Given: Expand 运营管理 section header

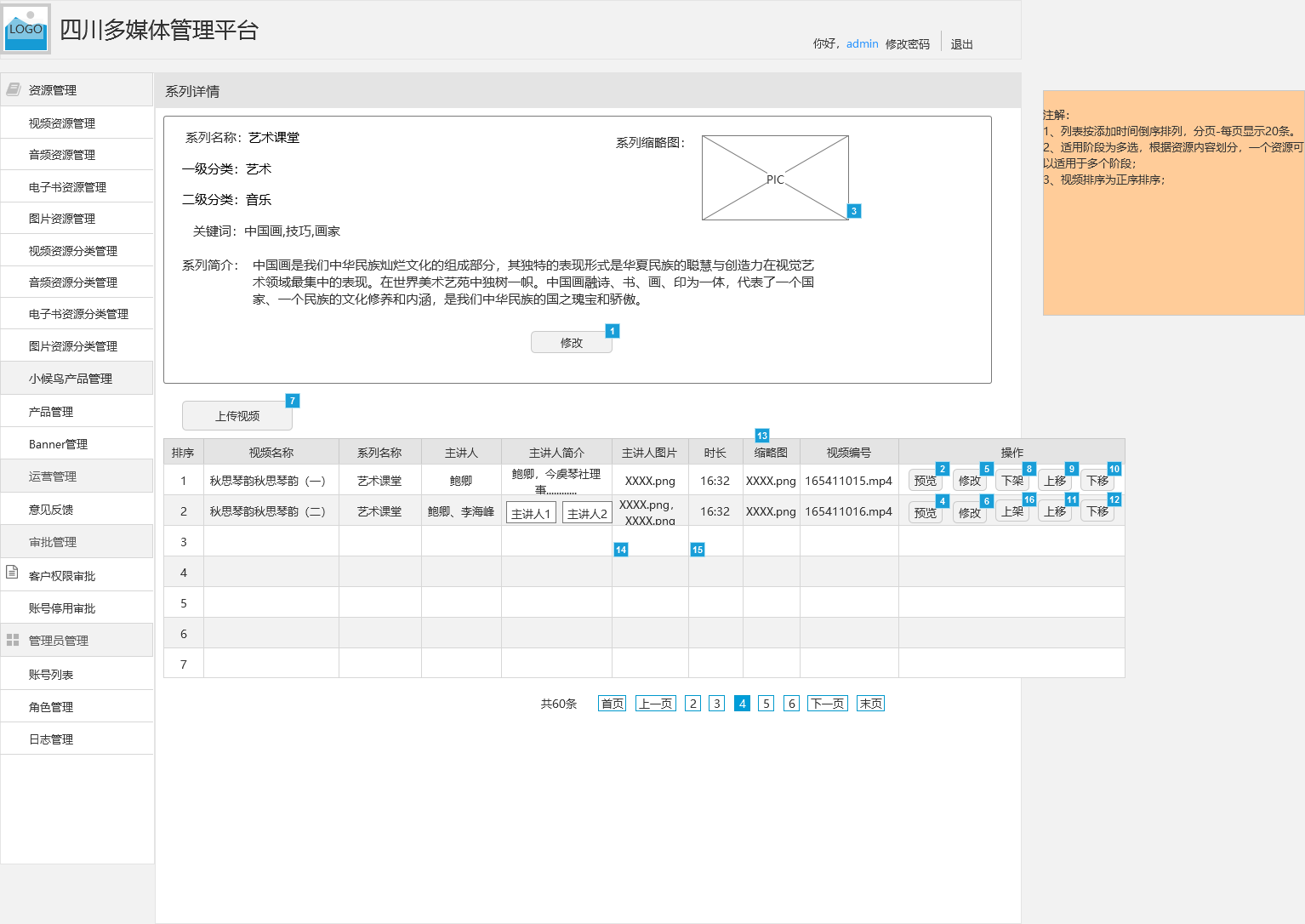Looking at the screenshot, I should click(x=77, y=476).
